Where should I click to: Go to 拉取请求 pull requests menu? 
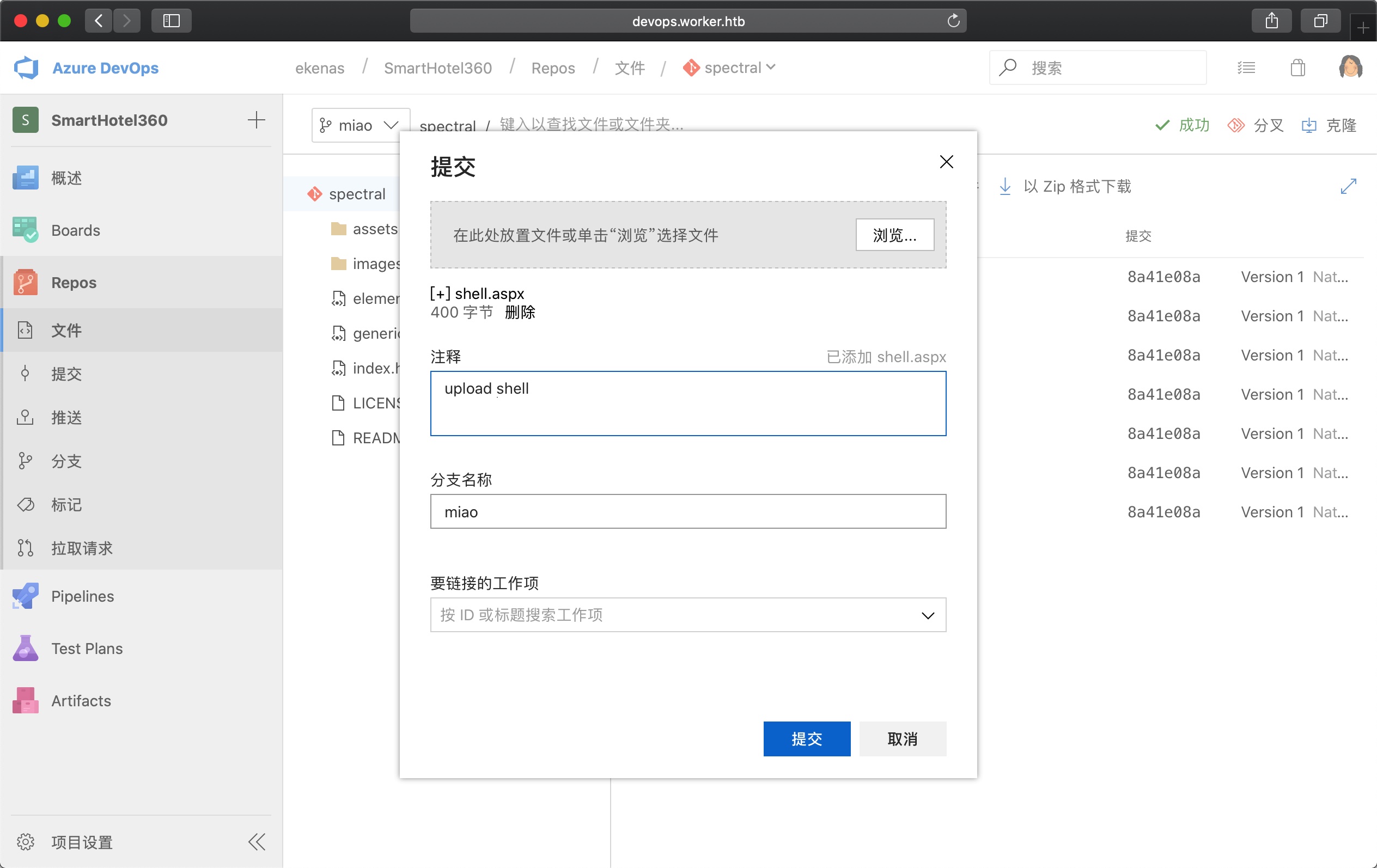[81, 548]
